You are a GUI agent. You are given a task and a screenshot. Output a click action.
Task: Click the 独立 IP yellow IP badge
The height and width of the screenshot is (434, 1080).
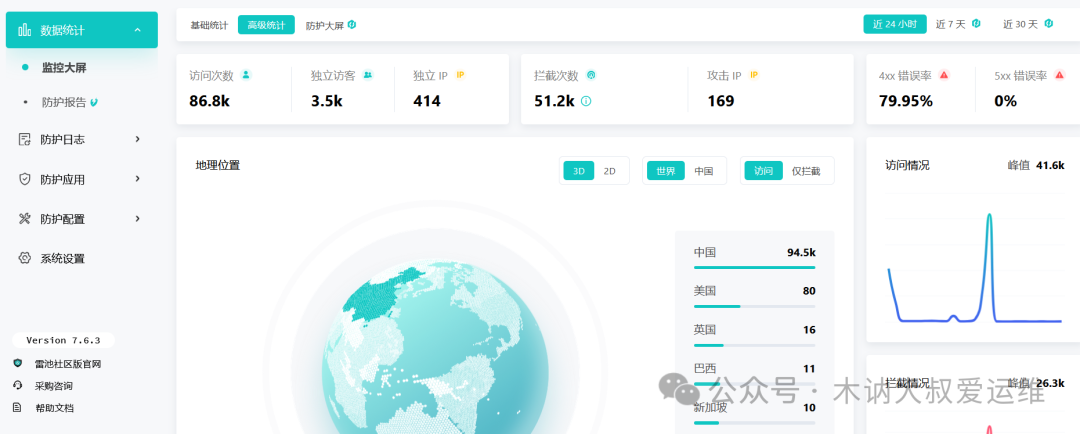(x=460, y=75)
